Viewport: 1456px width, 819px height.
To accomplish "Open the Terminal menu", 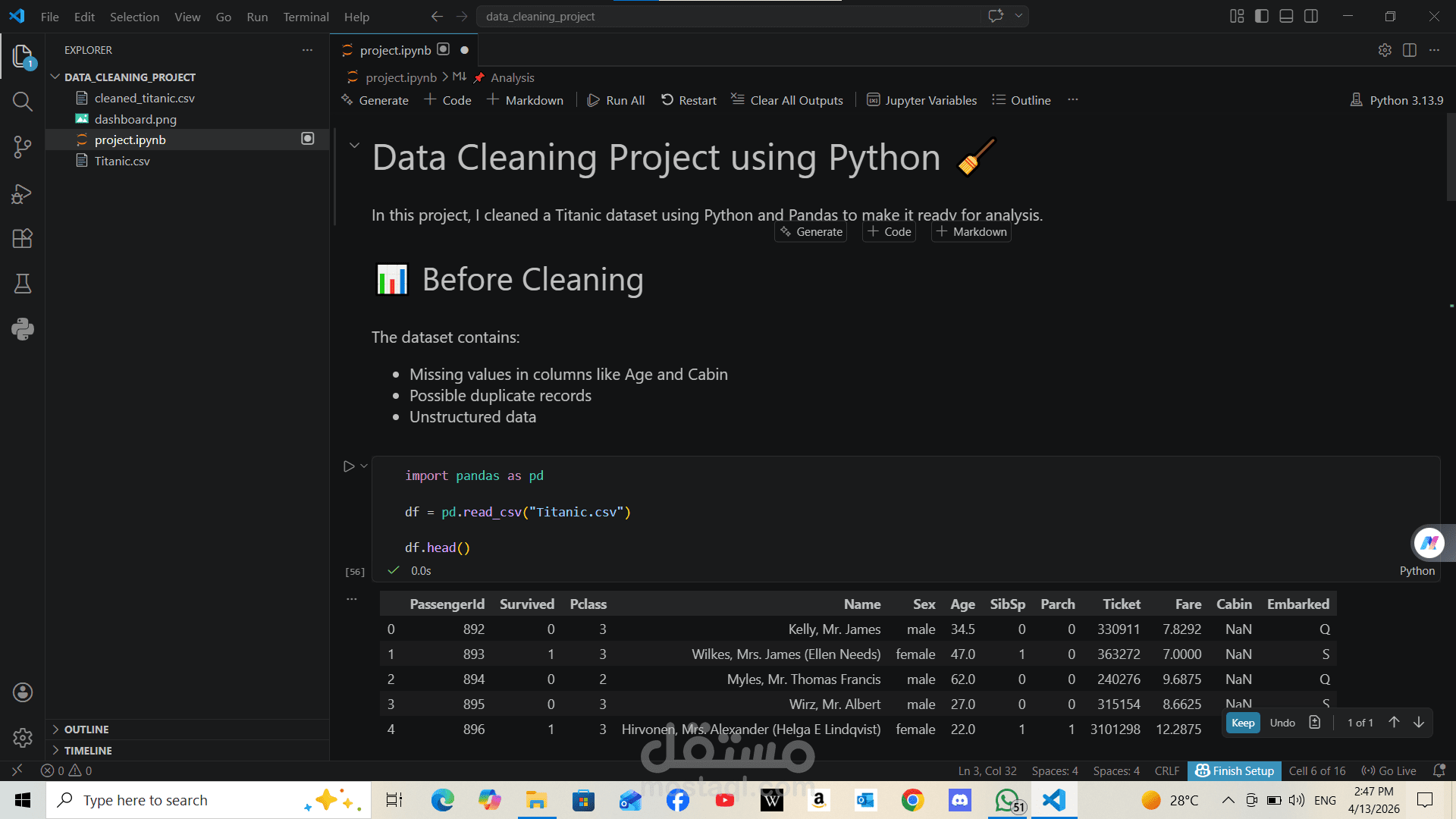I will (x=306, y=17).
